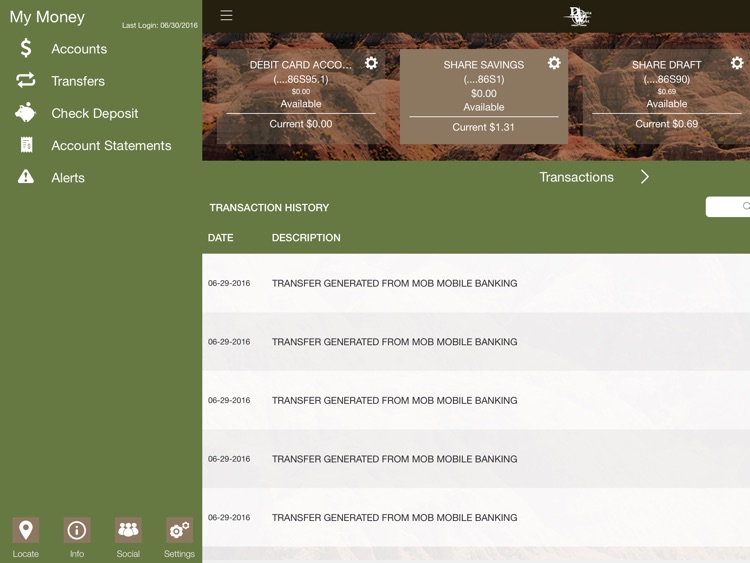Open Share Draft gear settings
The height and width of the screenshot is (563, 750).
[x=737, y=63]
